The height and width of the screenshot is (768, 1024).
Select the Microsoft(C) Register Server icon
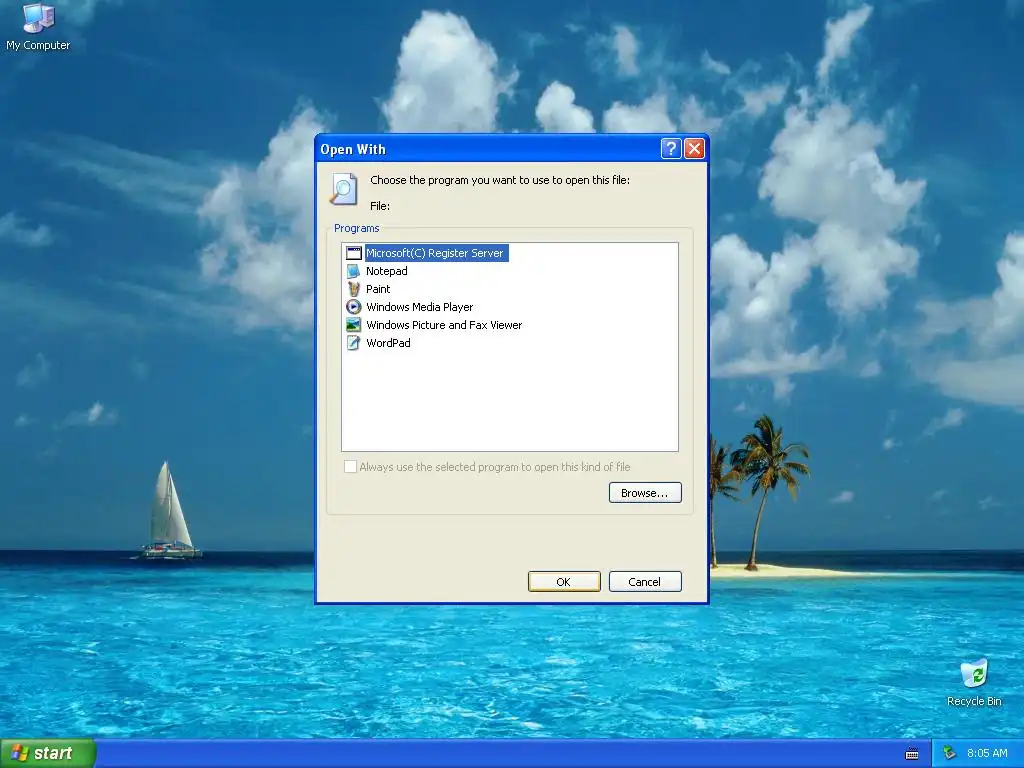[x=353, y=253]
